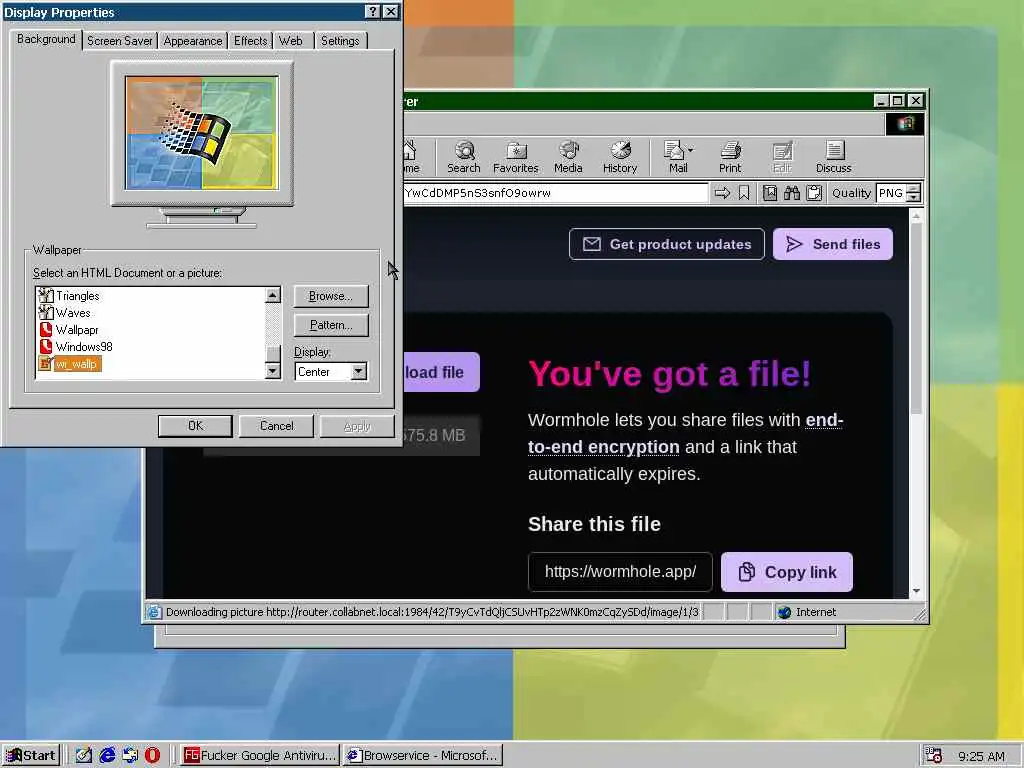Launch Internet Explorer from quick launch

point(107,756)
